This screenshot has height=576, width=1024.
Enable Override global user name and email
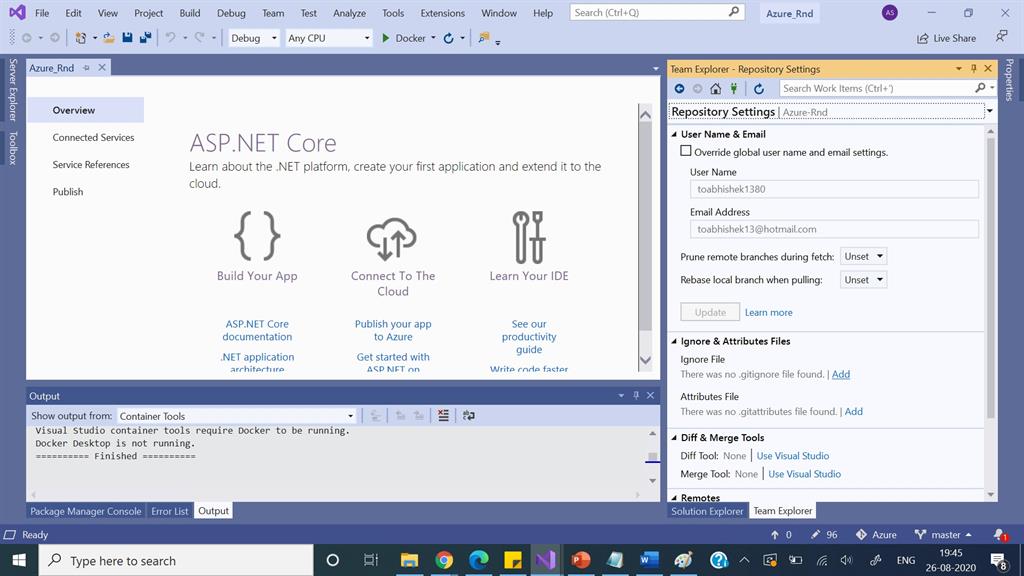(686, 151)
